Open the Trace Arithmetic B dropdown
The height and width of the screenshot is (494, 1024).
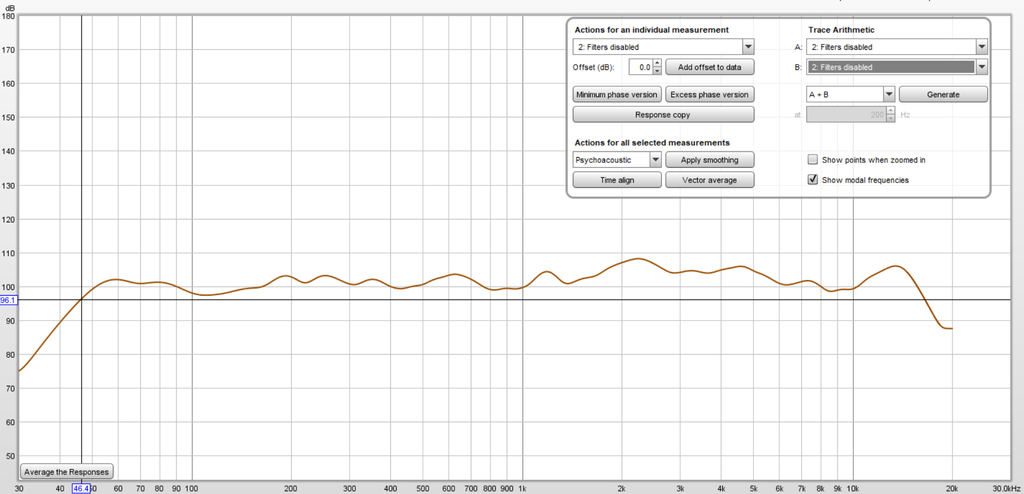coord(897,67)
